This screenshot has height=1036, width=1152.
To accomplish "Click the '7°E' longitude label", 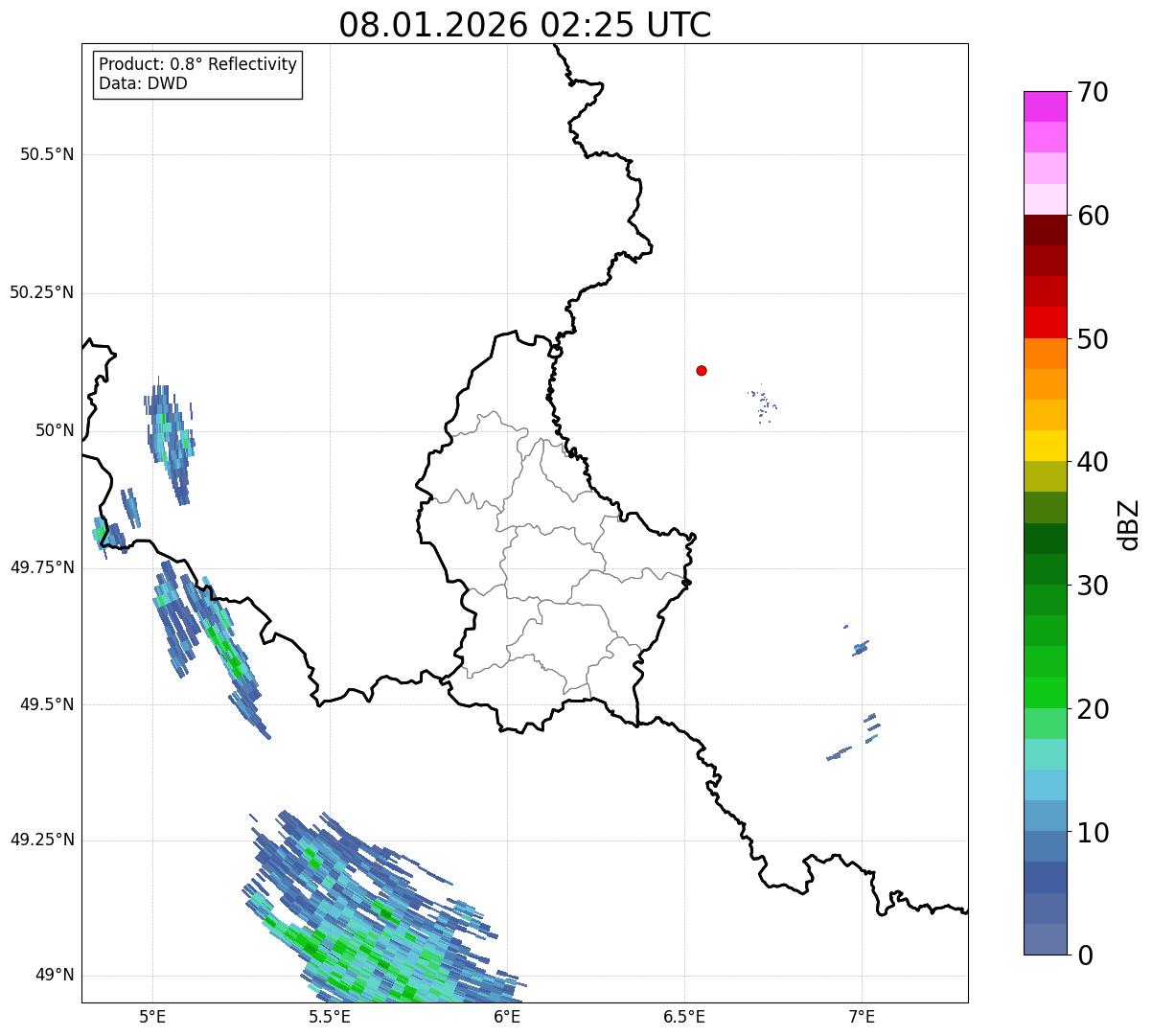I will point(862,1016).
